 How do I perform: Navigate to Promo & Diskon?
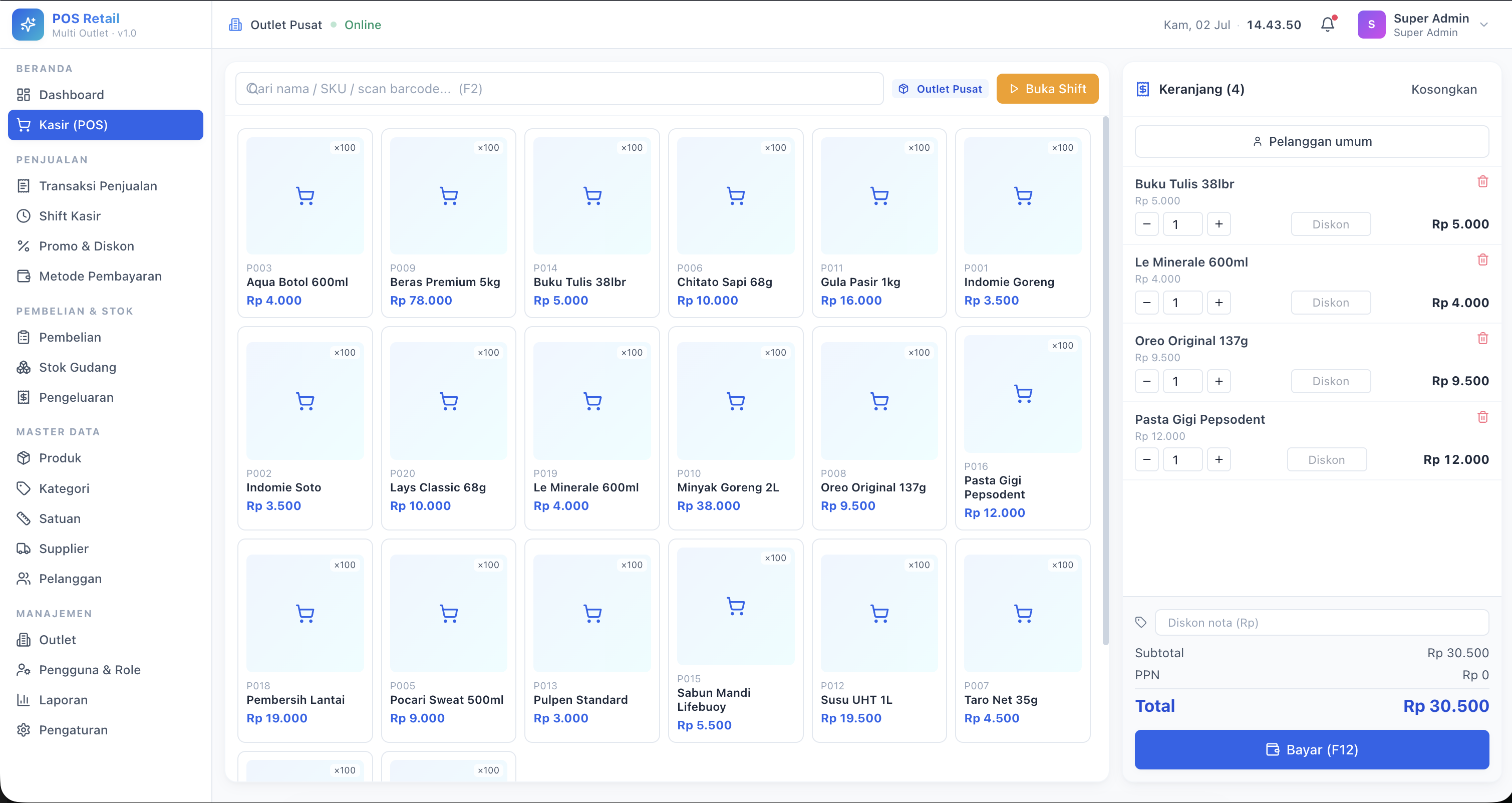coord(106,246)
